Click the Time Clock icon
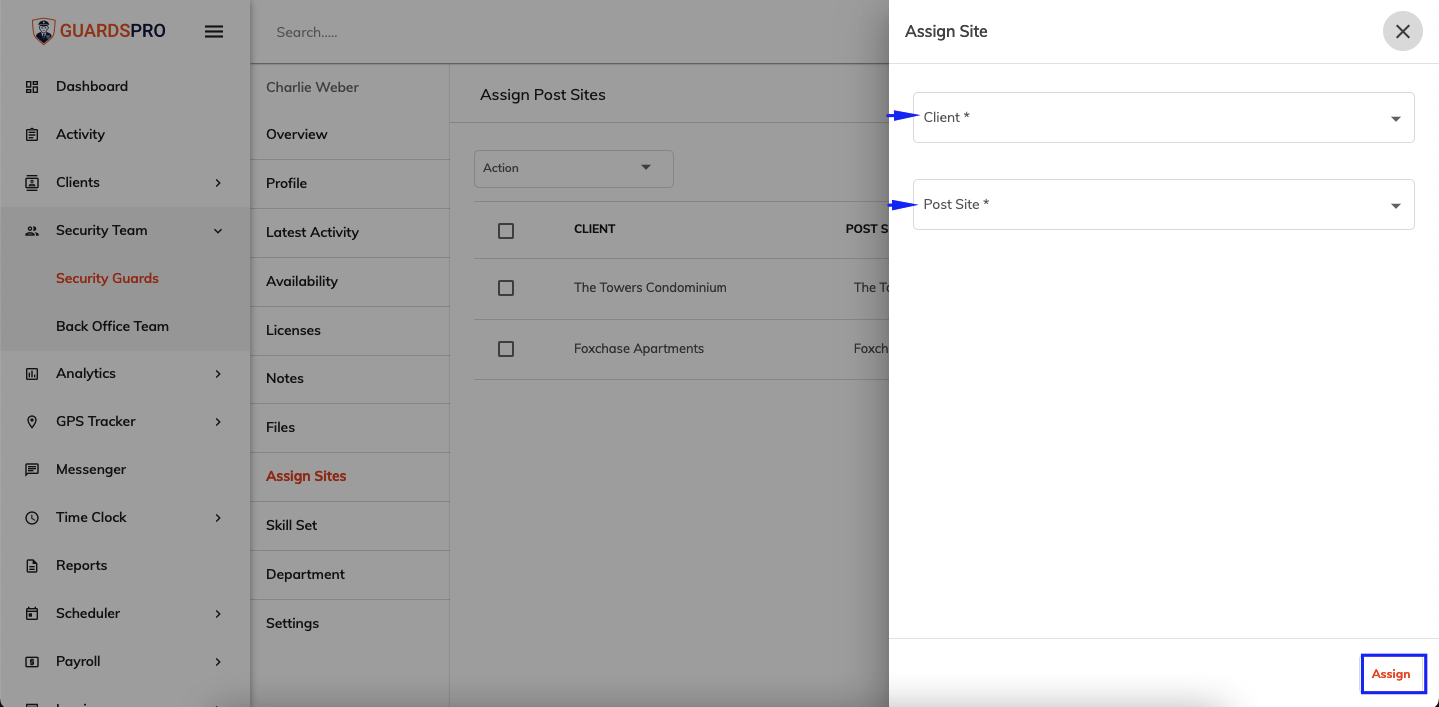This screenshot has width=1439, height=707. coord(32,518)
